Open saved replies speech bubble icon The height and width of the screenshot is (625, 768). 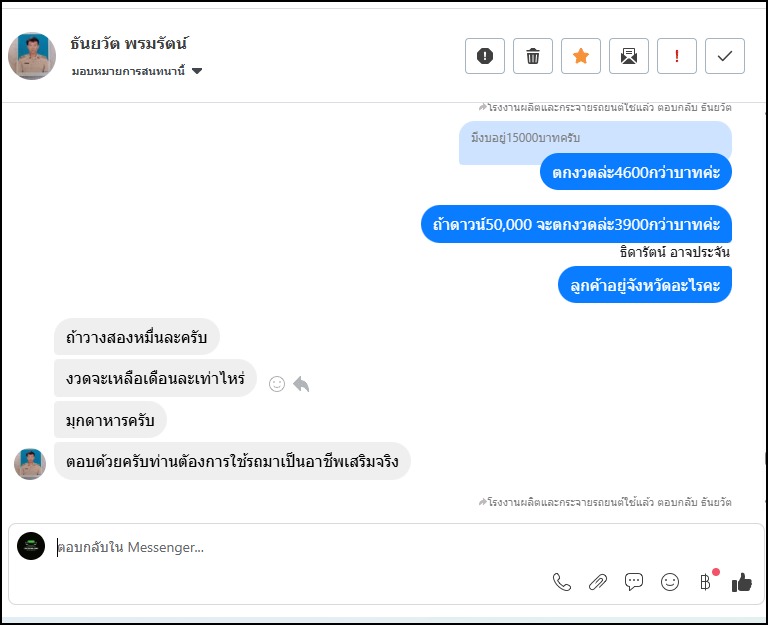[633, 582]
